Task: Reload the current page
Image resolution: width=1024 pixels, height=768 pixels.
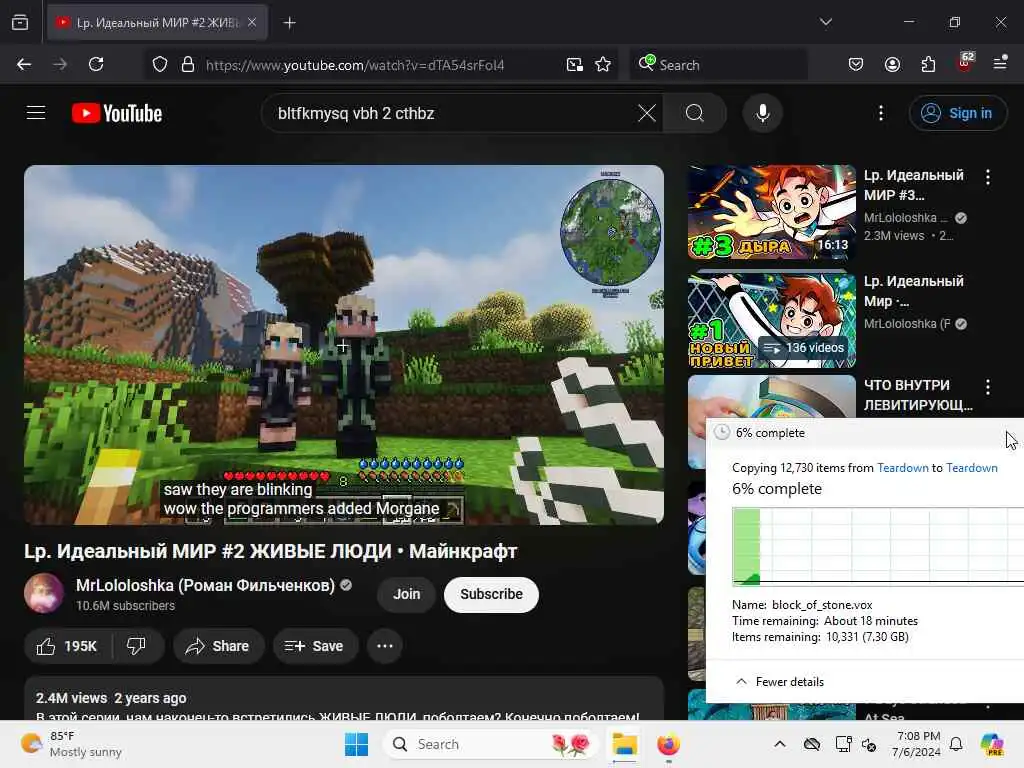Action: tap(96, 64)
